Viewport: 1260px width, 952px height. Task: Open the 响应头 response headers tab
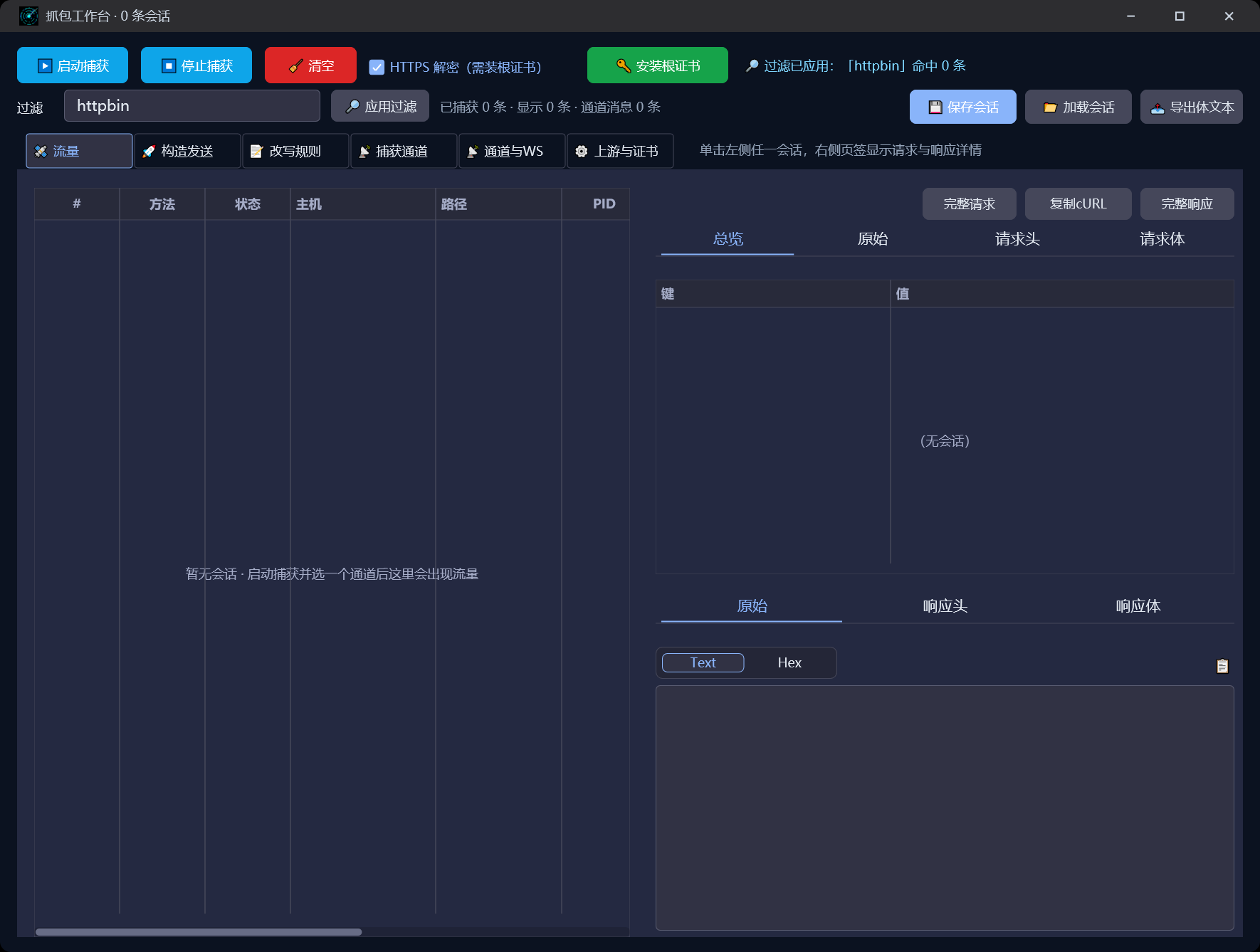coord(945,606)
